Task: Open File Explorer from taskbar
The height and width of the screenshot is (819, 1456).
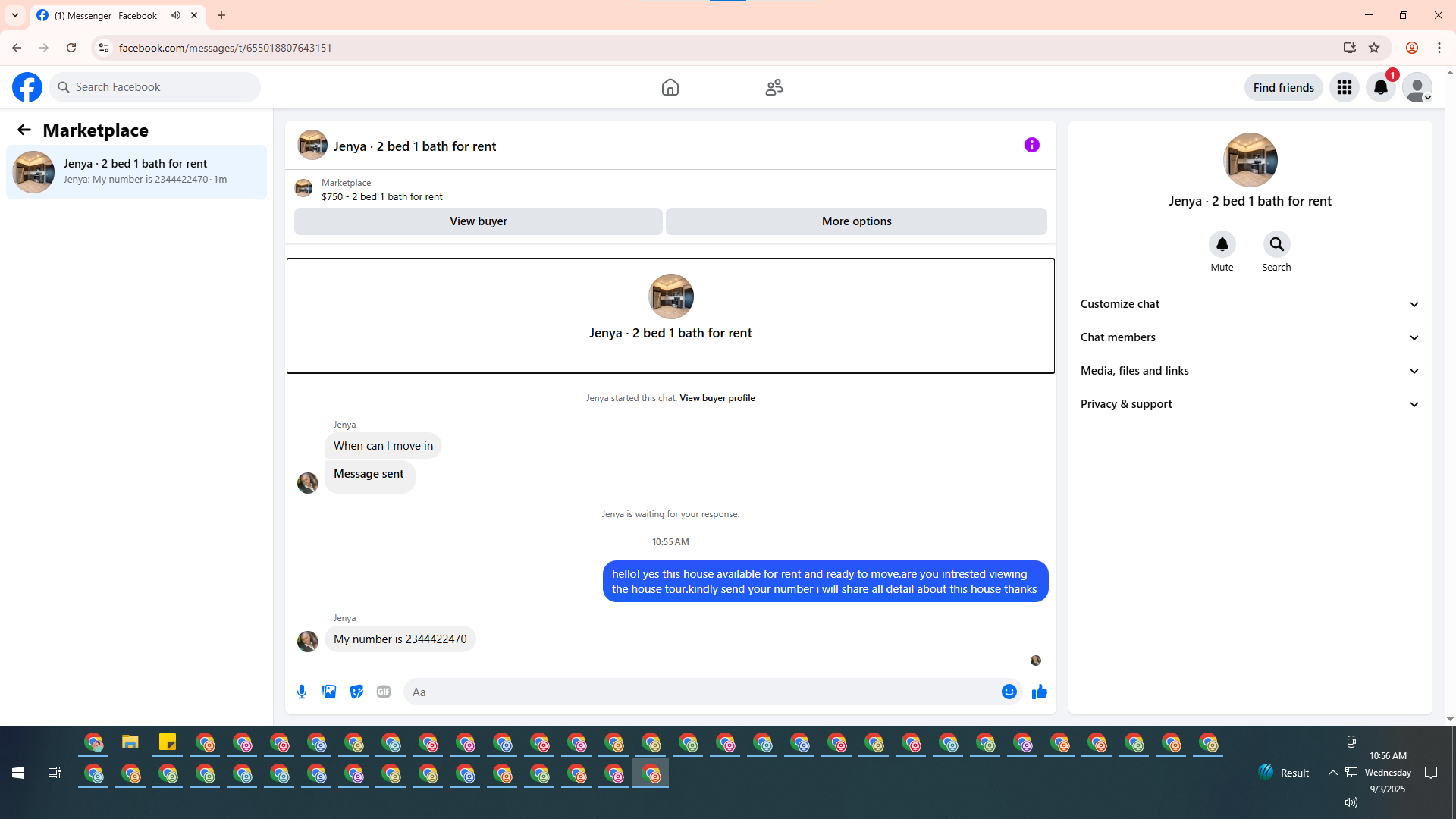Action: point(130,742)
